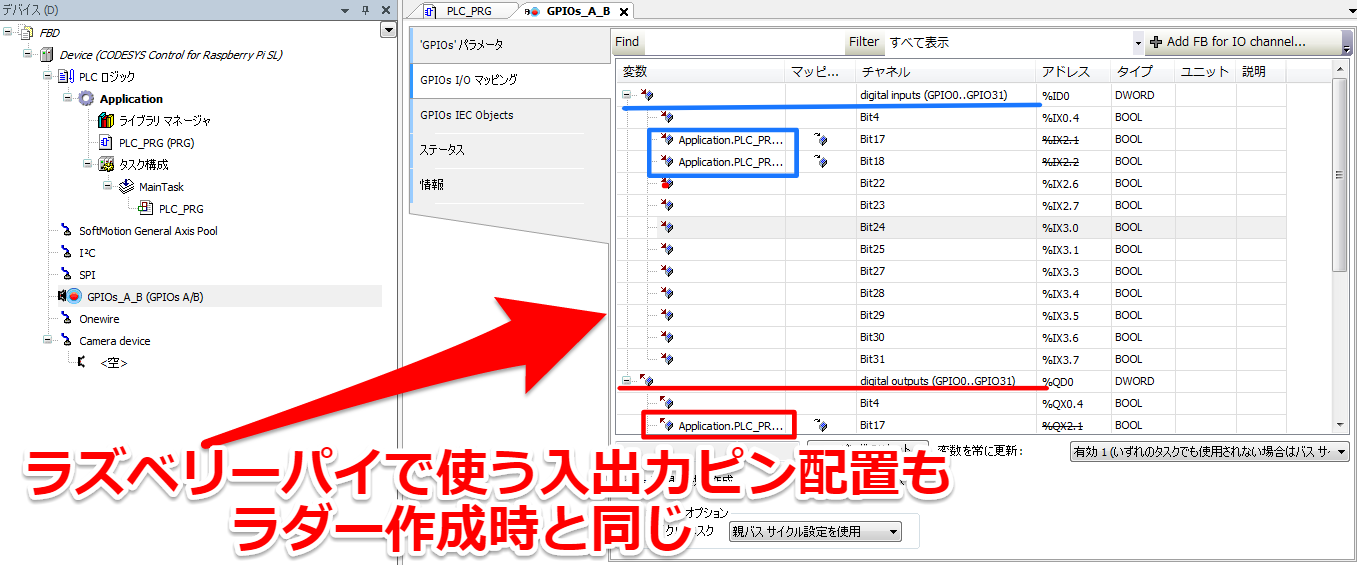Close the GPIOs_A_B editor tab
Image resolution: width=1357 pixels, height=565 pixels.
(x=624, y=12)
